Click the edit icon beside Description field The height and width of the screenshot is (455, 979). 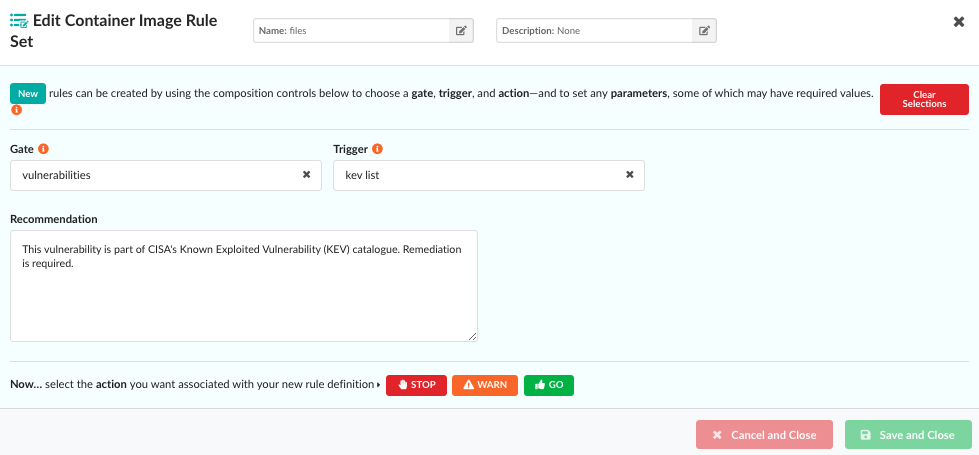704,31
